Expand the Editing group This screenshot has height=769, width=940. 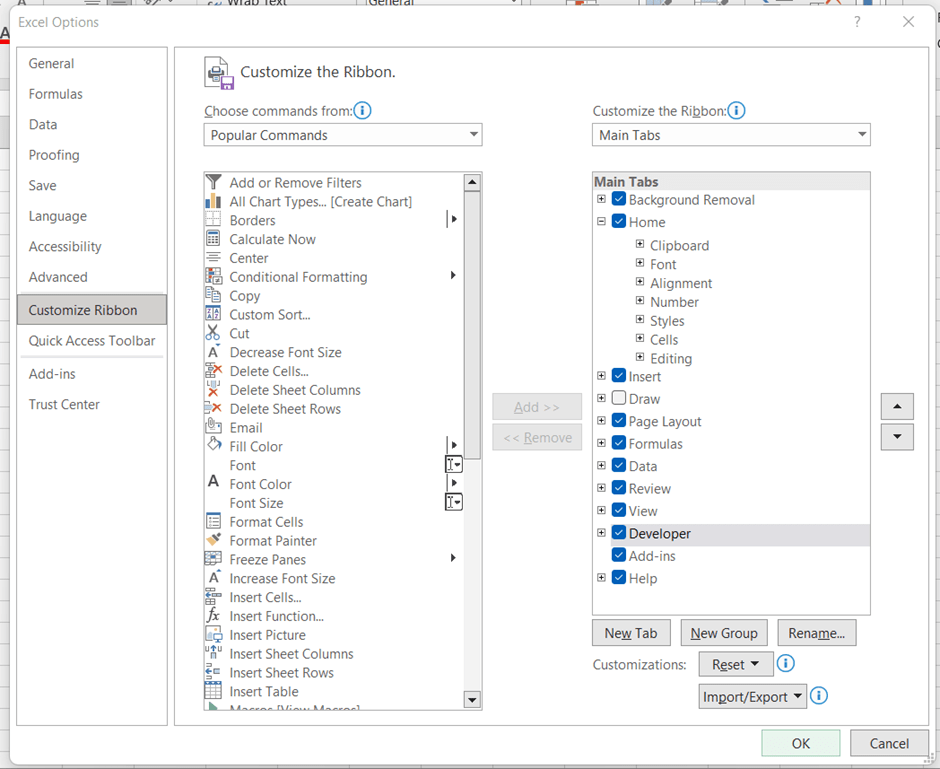(640, 357)
